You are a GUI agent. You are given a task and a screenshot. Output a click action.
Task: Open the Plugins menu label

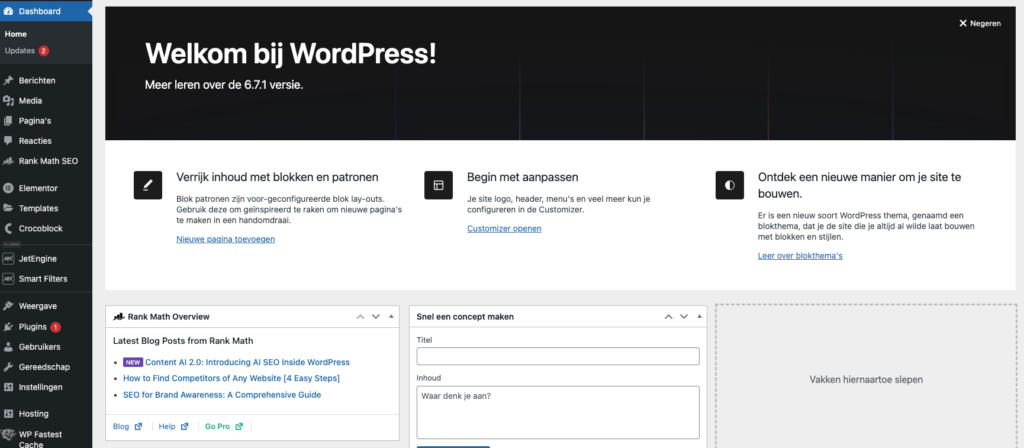33,327
